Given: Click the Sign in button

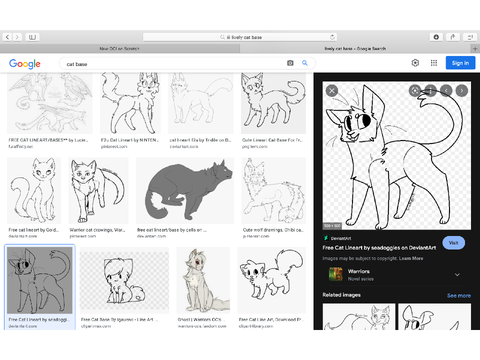Looking at the screenshot, I should point(460,63).
